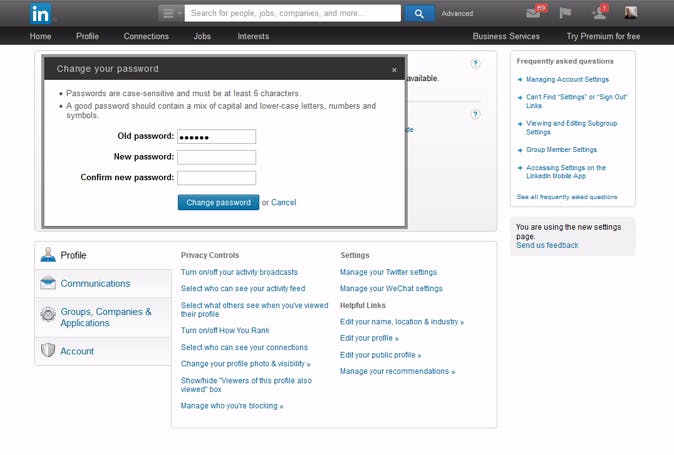Cancel the password change dialog
This screenshot has width=674, height=455.
point(283,202)
